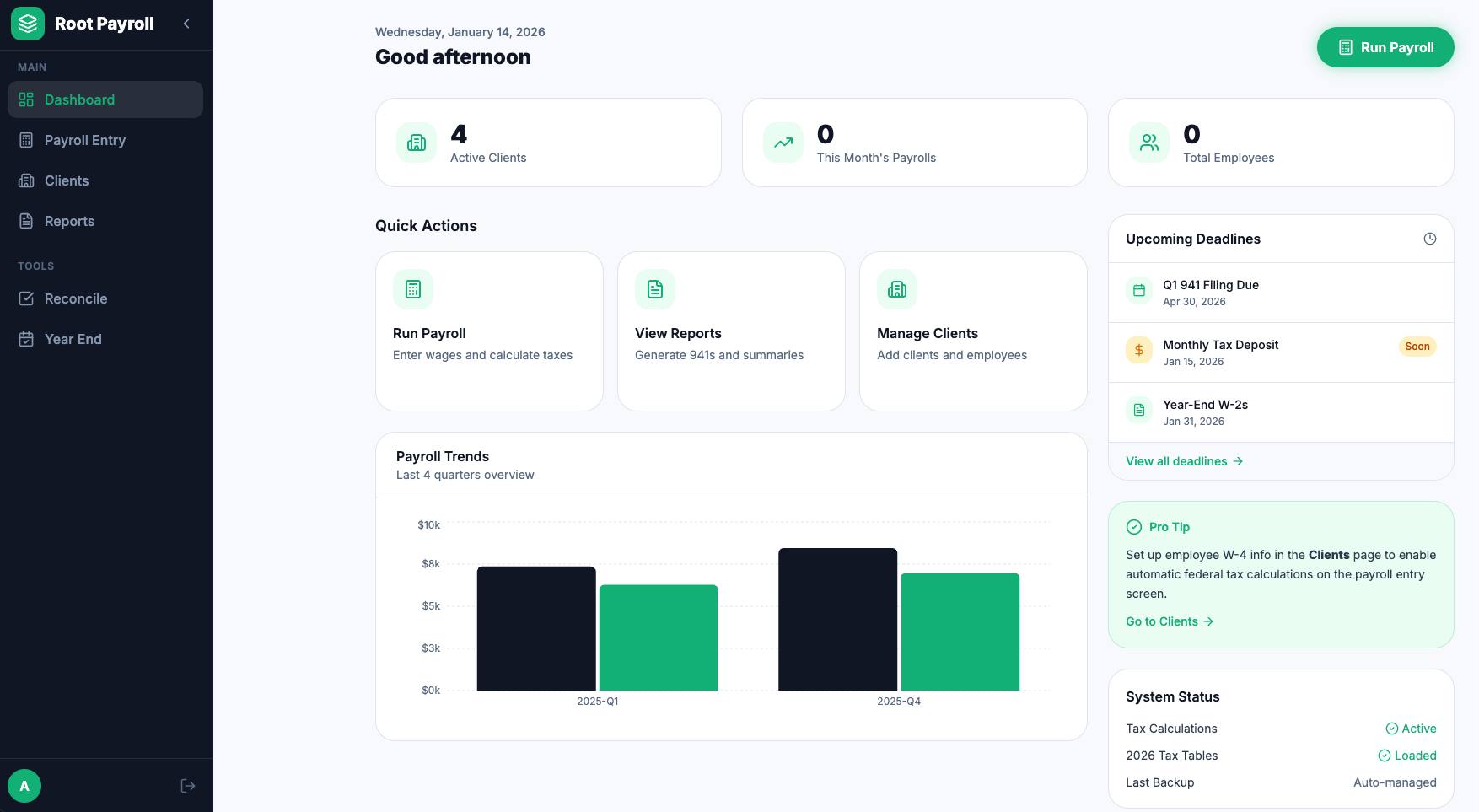Switch to Dashboard in the sidebar
Screen dimensions: 1479x812
click(79, 99)
